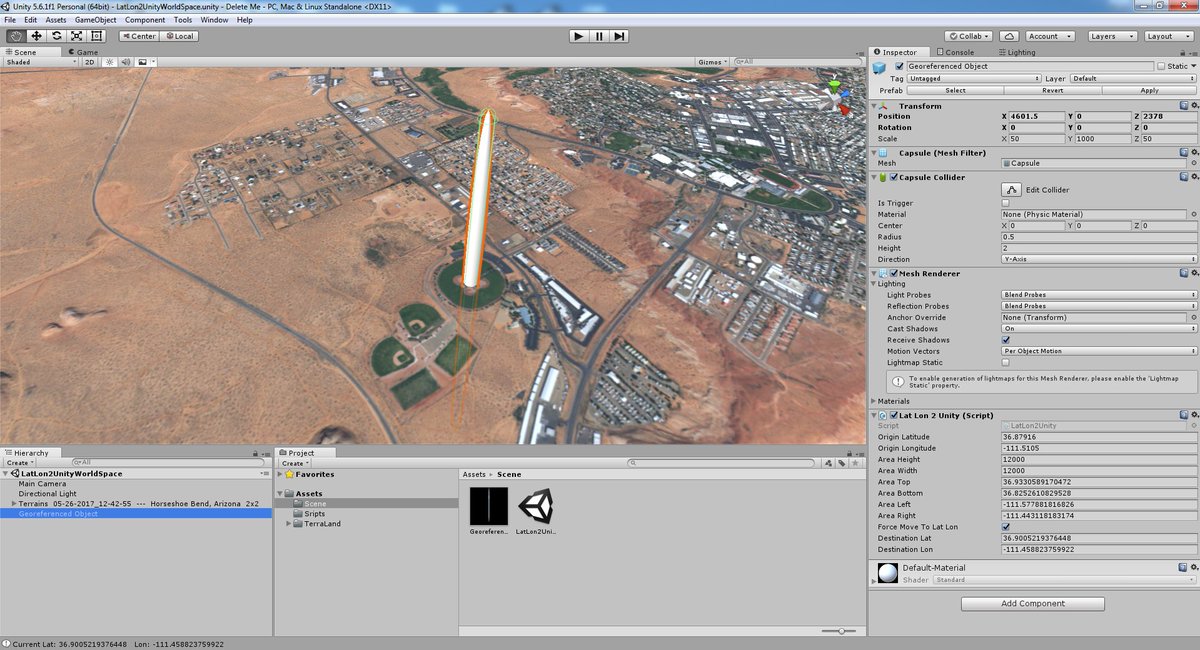Click the Add Component button

point(1033,604)
